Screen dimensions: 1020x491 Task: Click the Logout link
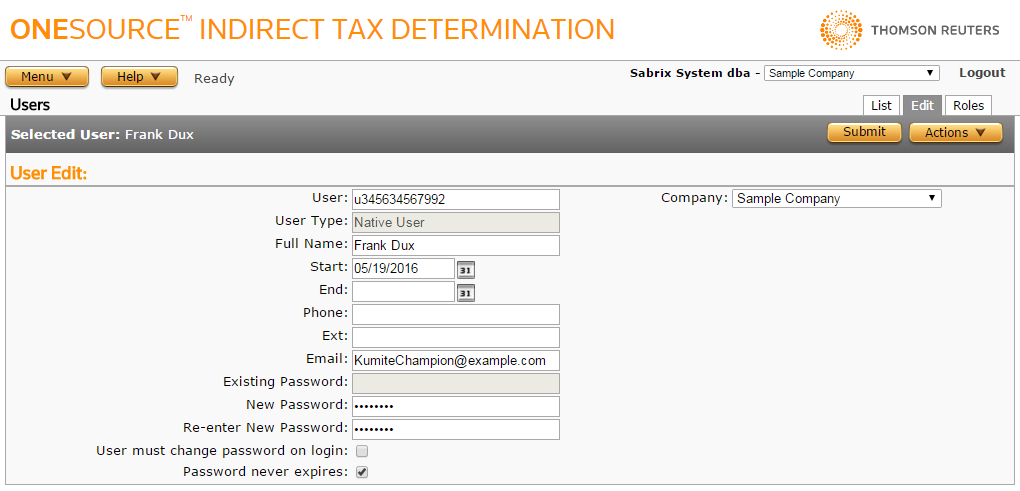pos(982,73)
